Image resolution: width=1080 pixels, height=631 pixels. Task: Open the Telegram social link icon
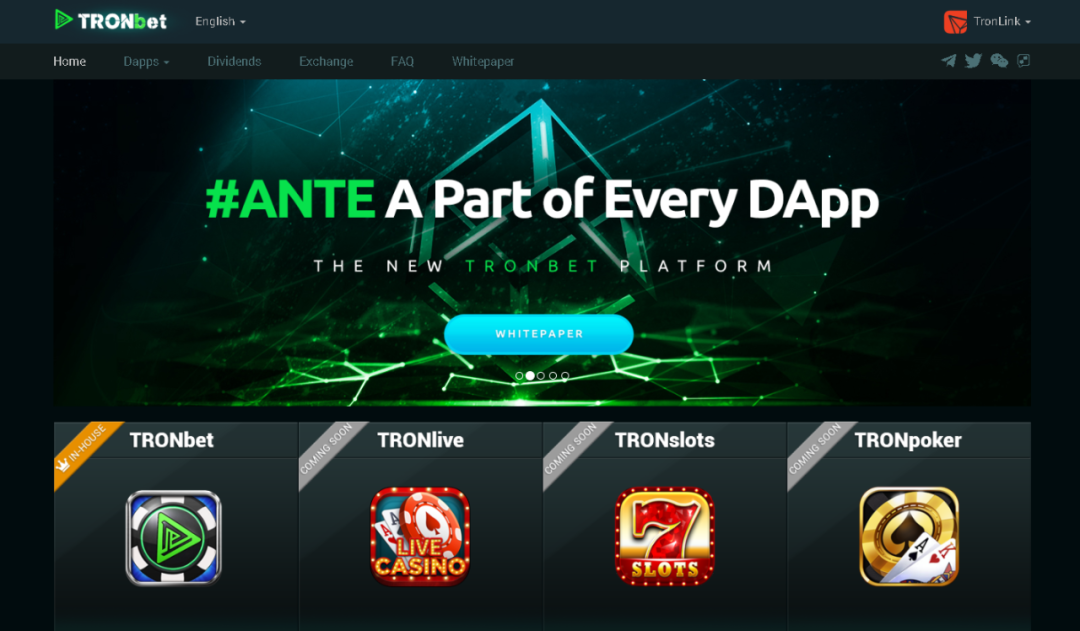(948, 61)
